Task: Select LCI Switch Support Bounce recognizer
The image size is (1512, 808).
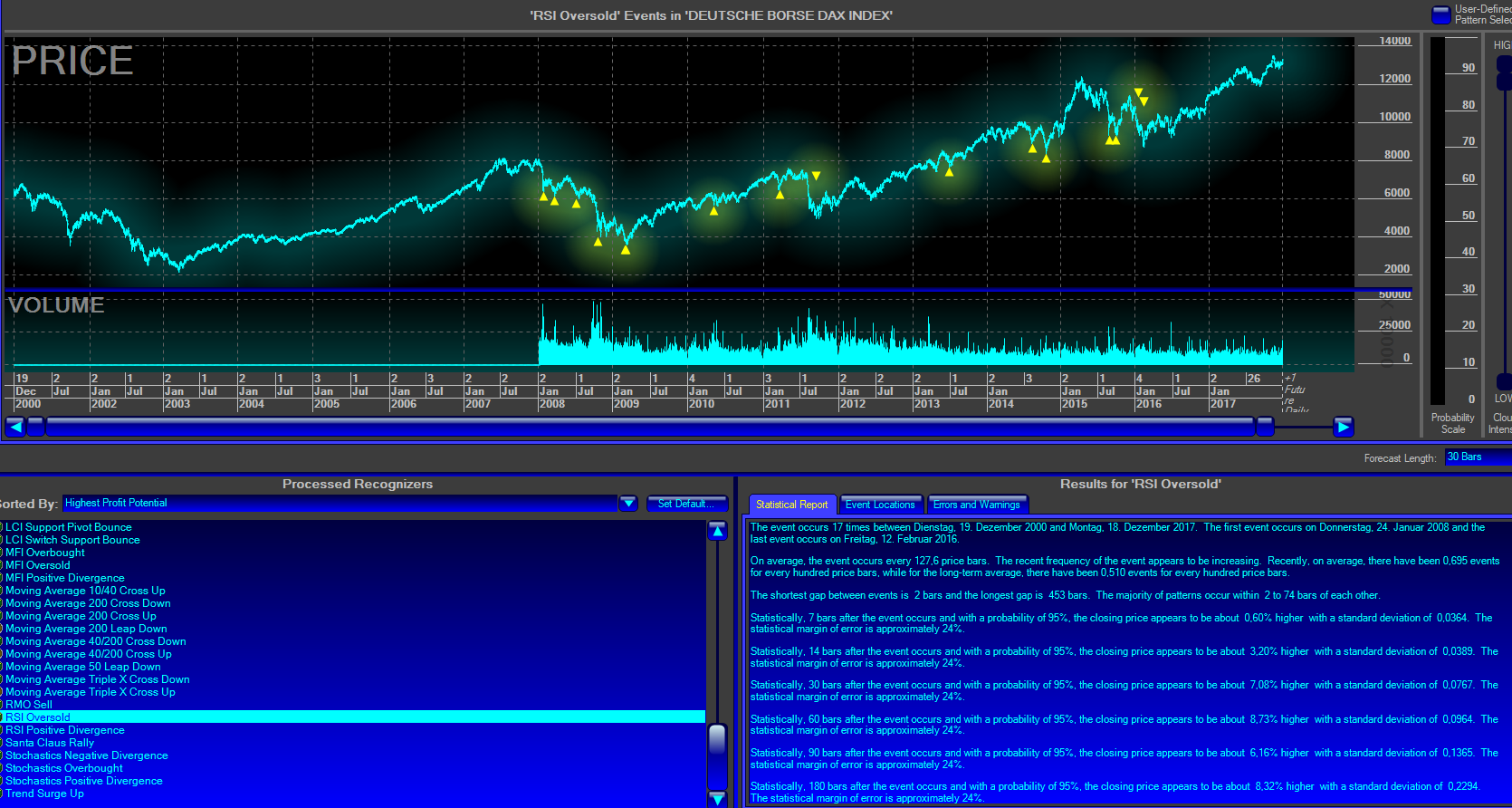Action: click(x=72, y=540)
